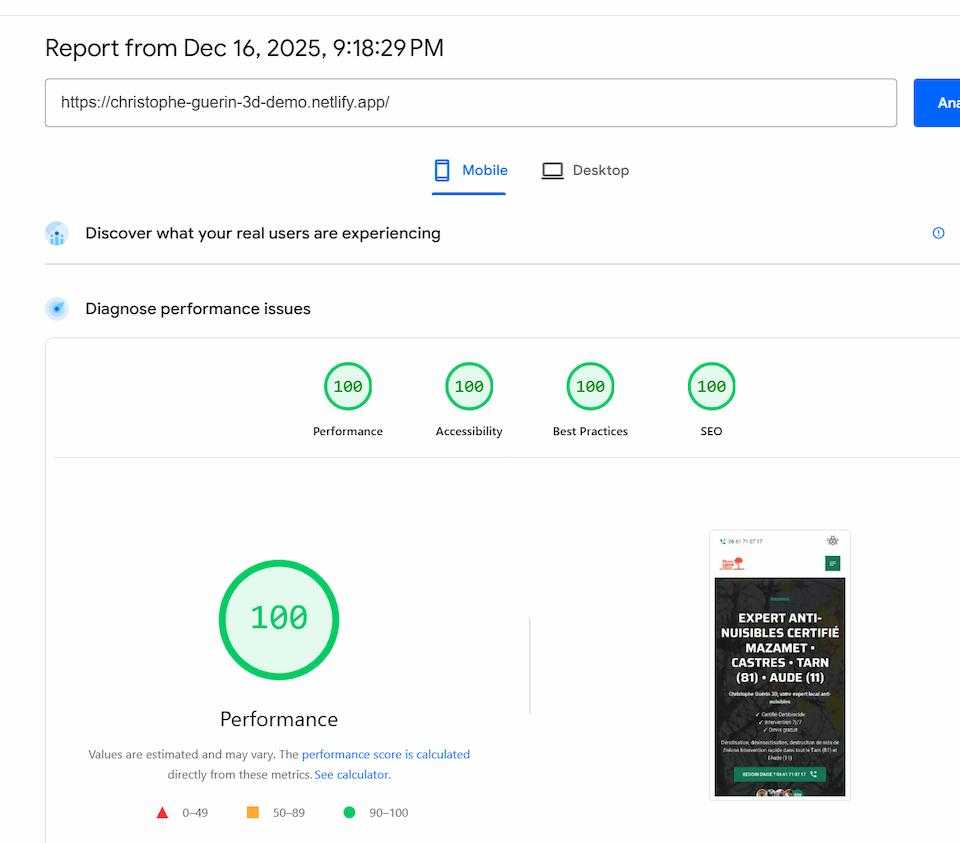The height and width of the screenshot is (843, 960).
Task: Click the large Performance 100 gauge
Action: pyautogui.click(x=279, y=619)
